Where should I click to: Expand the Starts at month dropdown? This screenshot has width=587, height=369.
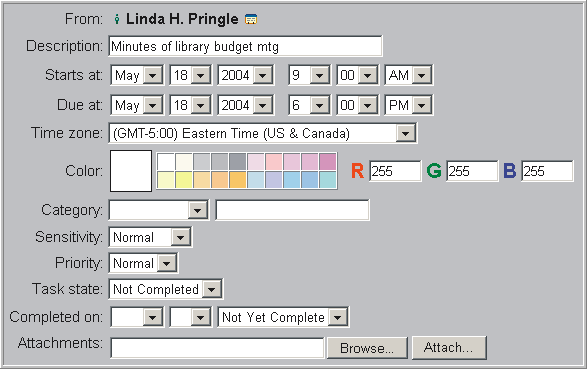tap(137, 75)
